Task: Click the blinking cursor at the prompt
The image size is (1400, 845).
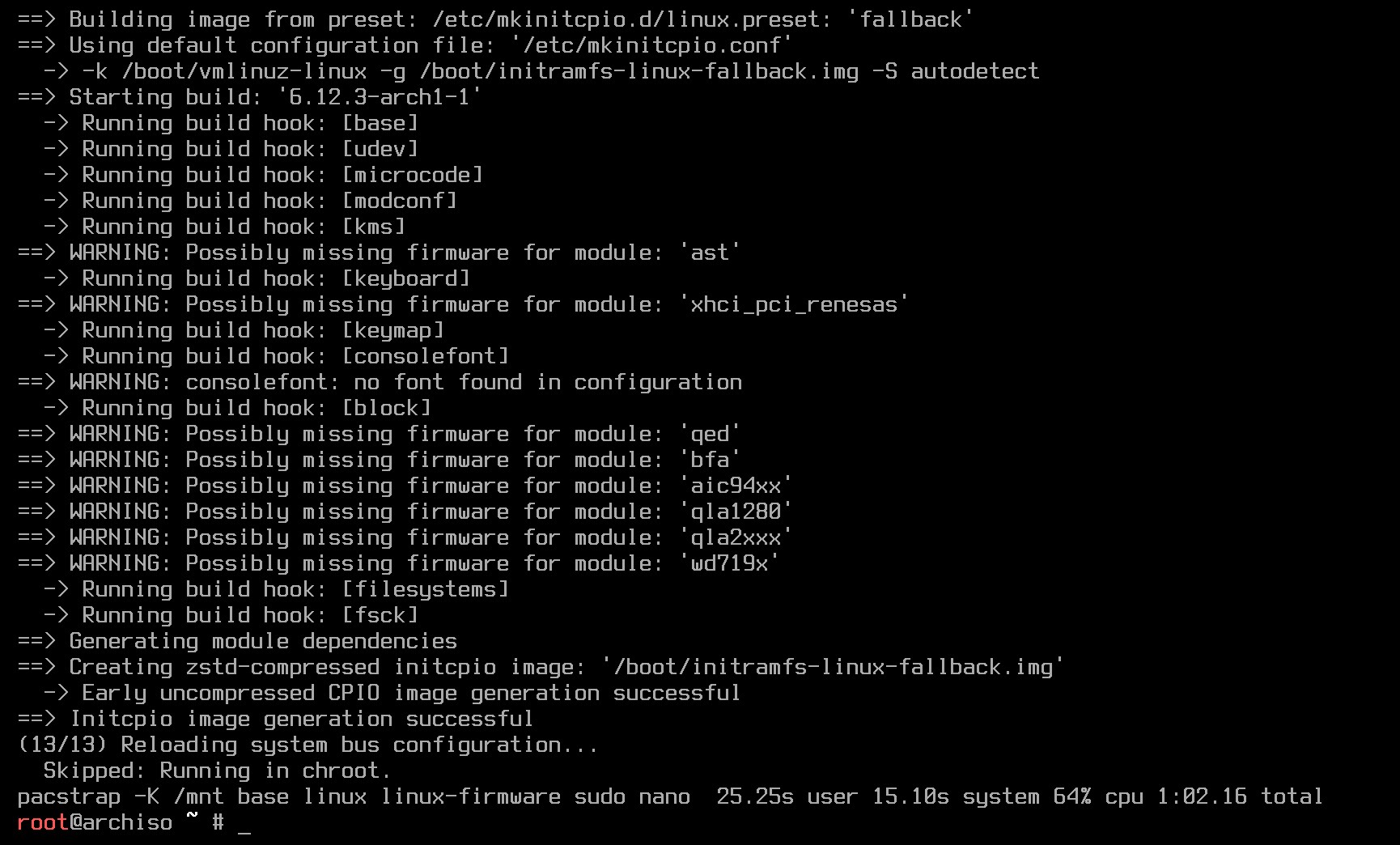Action: pyautogui.click(x=244, y=830)
